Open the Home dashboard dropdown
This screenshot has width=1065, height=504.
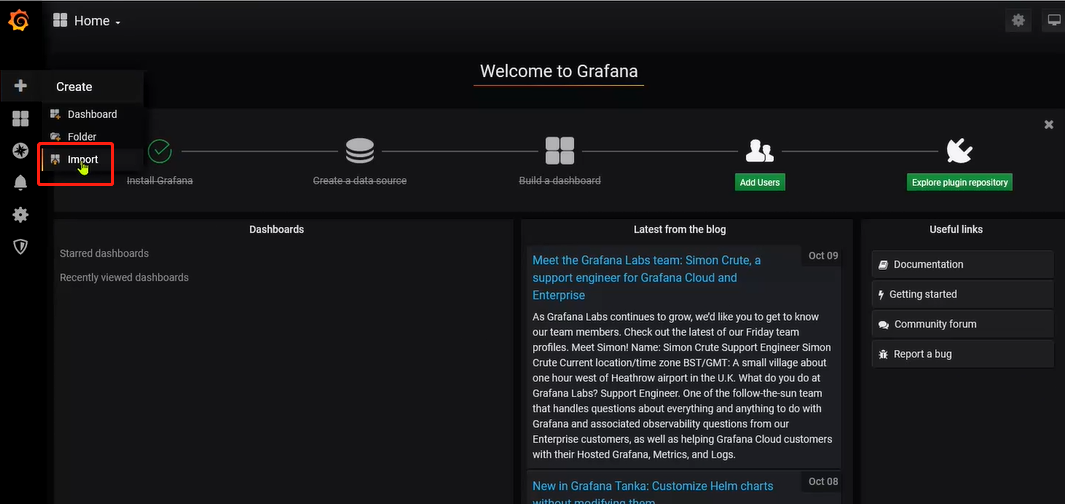click(88, 21)
